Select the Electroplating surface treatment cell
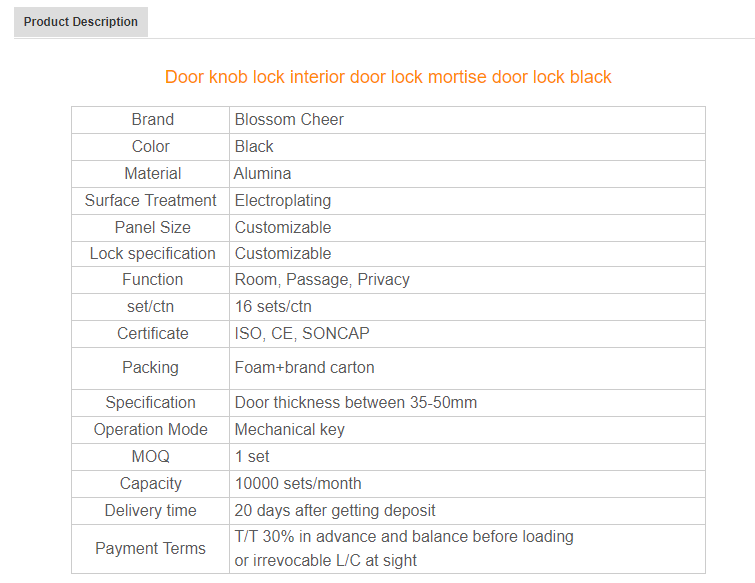Screen dimensions: 755x583 tap(283, 201)
